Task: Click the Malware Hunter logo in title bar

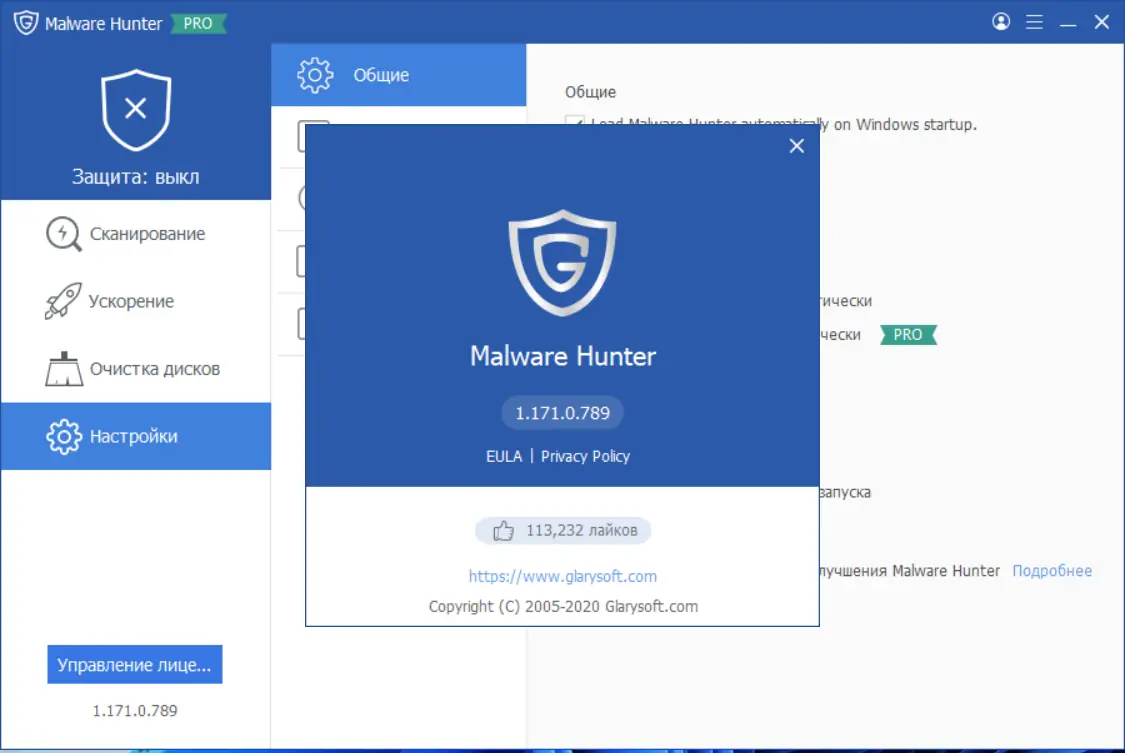Action: coord(24,21)
